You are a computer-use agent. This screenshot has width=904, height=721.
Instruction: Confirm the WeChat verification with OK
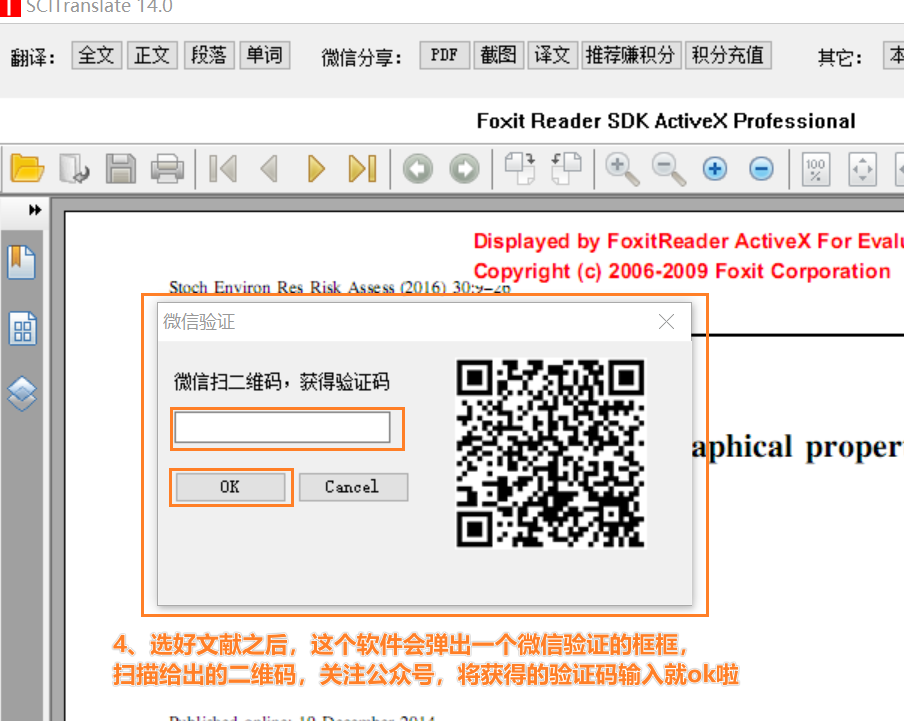(x=230, y=487)
